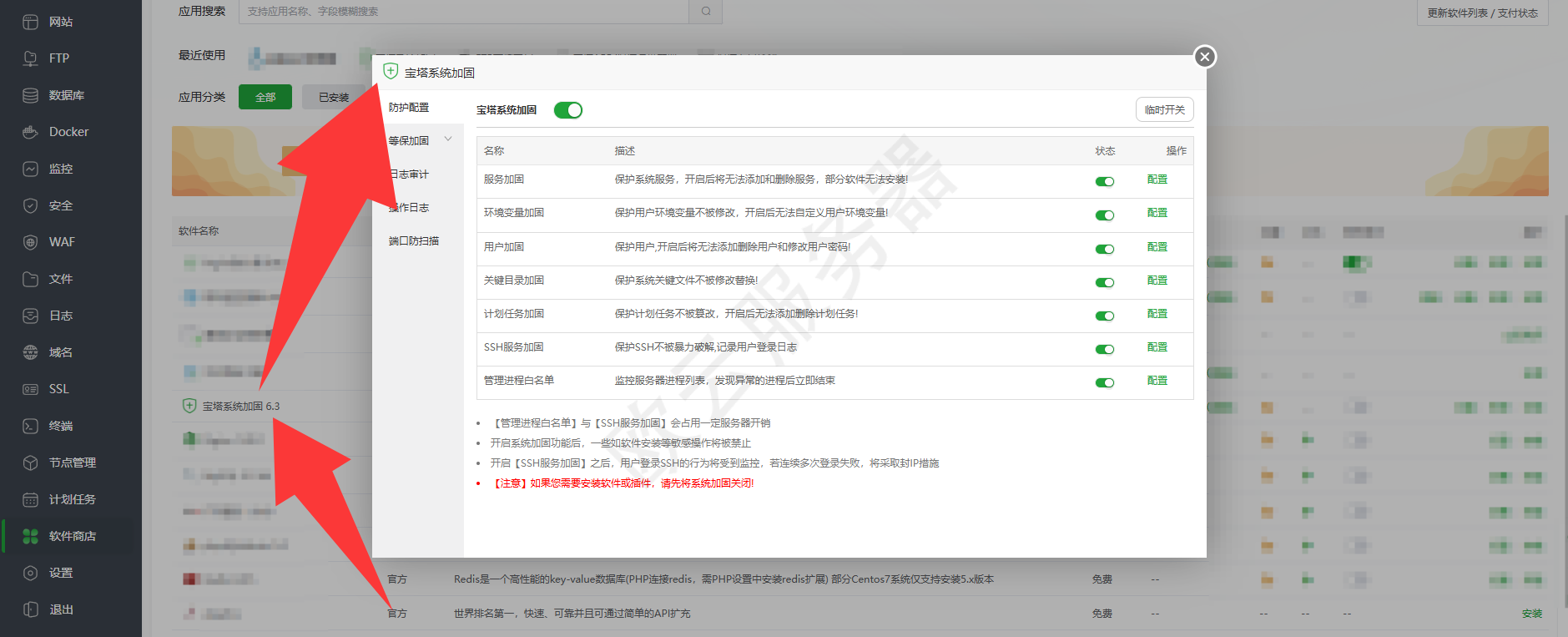Open the scheduled tasks (计划任务) icon
The image size is (1568, 637).
tap(30, 499)
